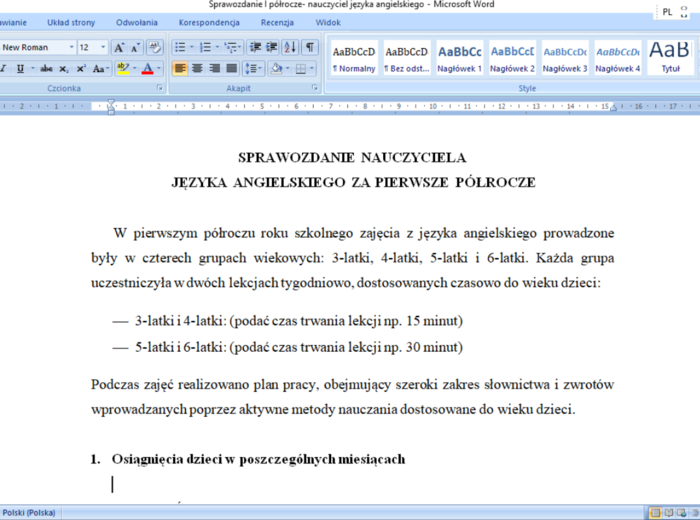Screen dimensions: 700x520
Task: Toggle underline formatting
Action: pos(20,69)
